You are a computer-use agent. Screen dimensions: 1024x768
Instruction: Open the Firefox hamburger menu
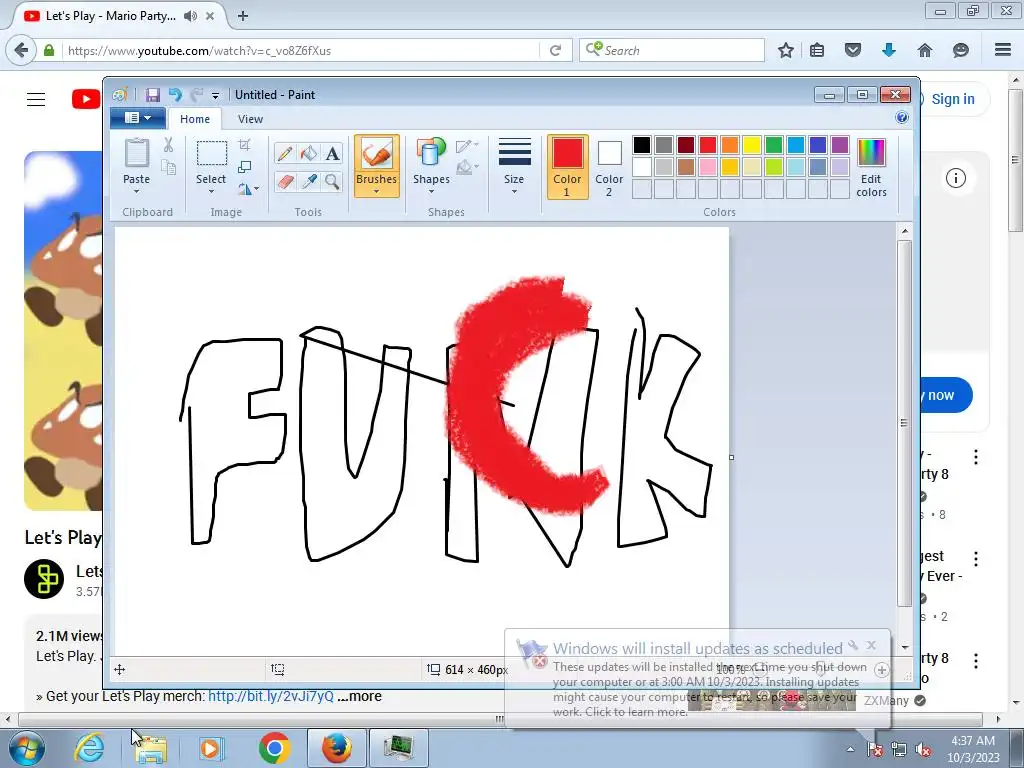coord(1003,50)
